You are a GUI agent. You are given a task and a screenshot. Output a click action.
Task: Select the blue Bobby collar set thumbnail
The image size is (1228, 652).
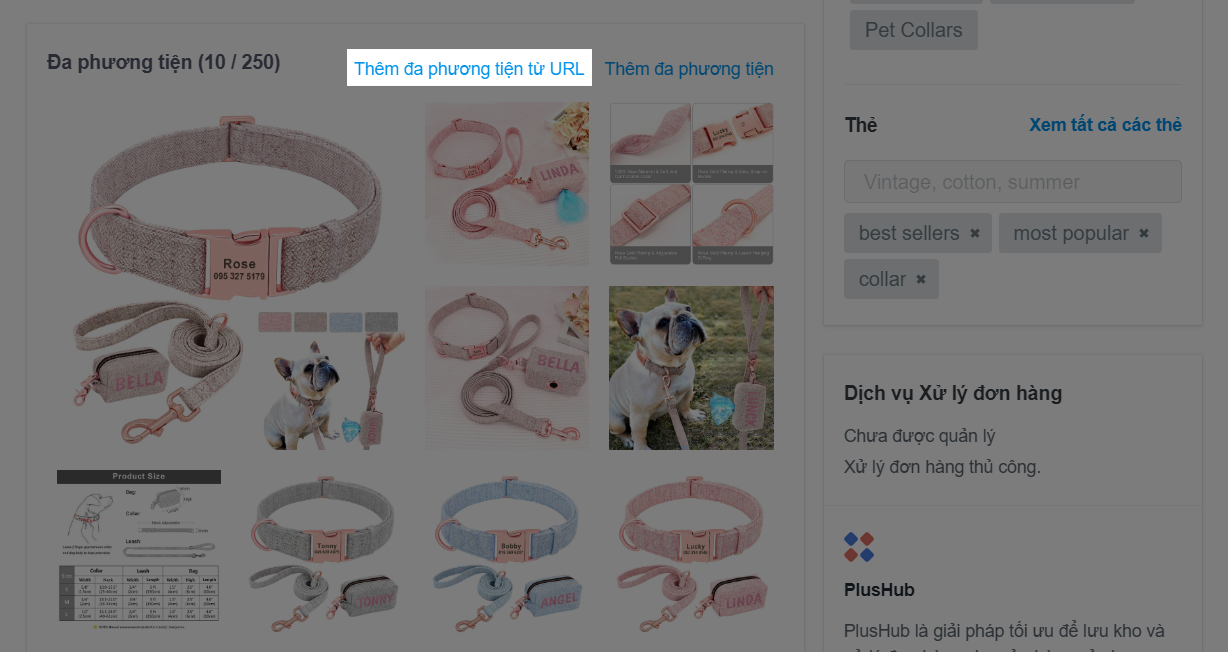(507, 551)
